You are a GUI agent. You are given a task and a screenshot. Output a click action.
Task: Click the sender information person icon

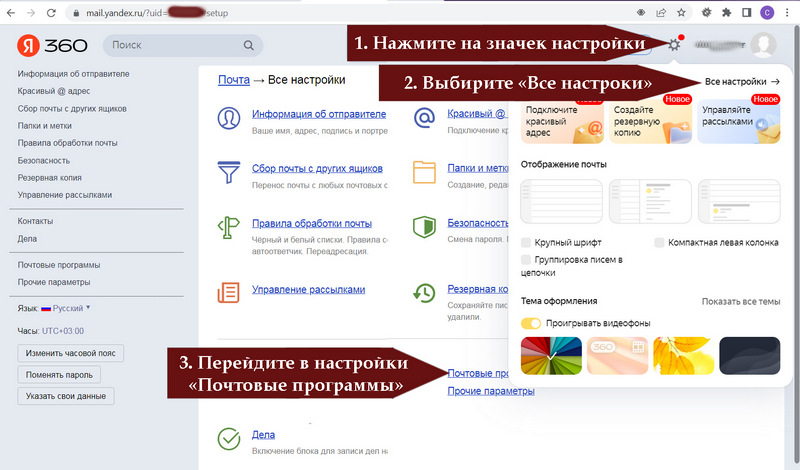[229, 119]
